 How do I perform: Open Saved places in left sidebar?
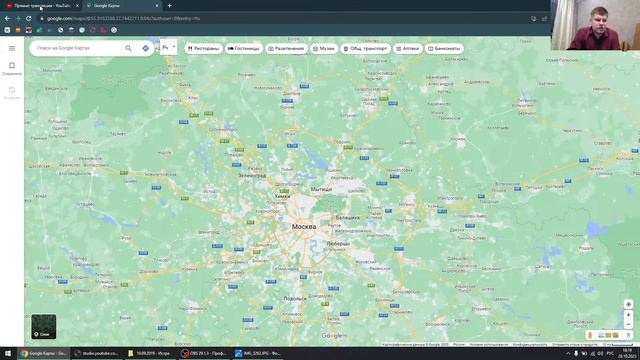12,69
